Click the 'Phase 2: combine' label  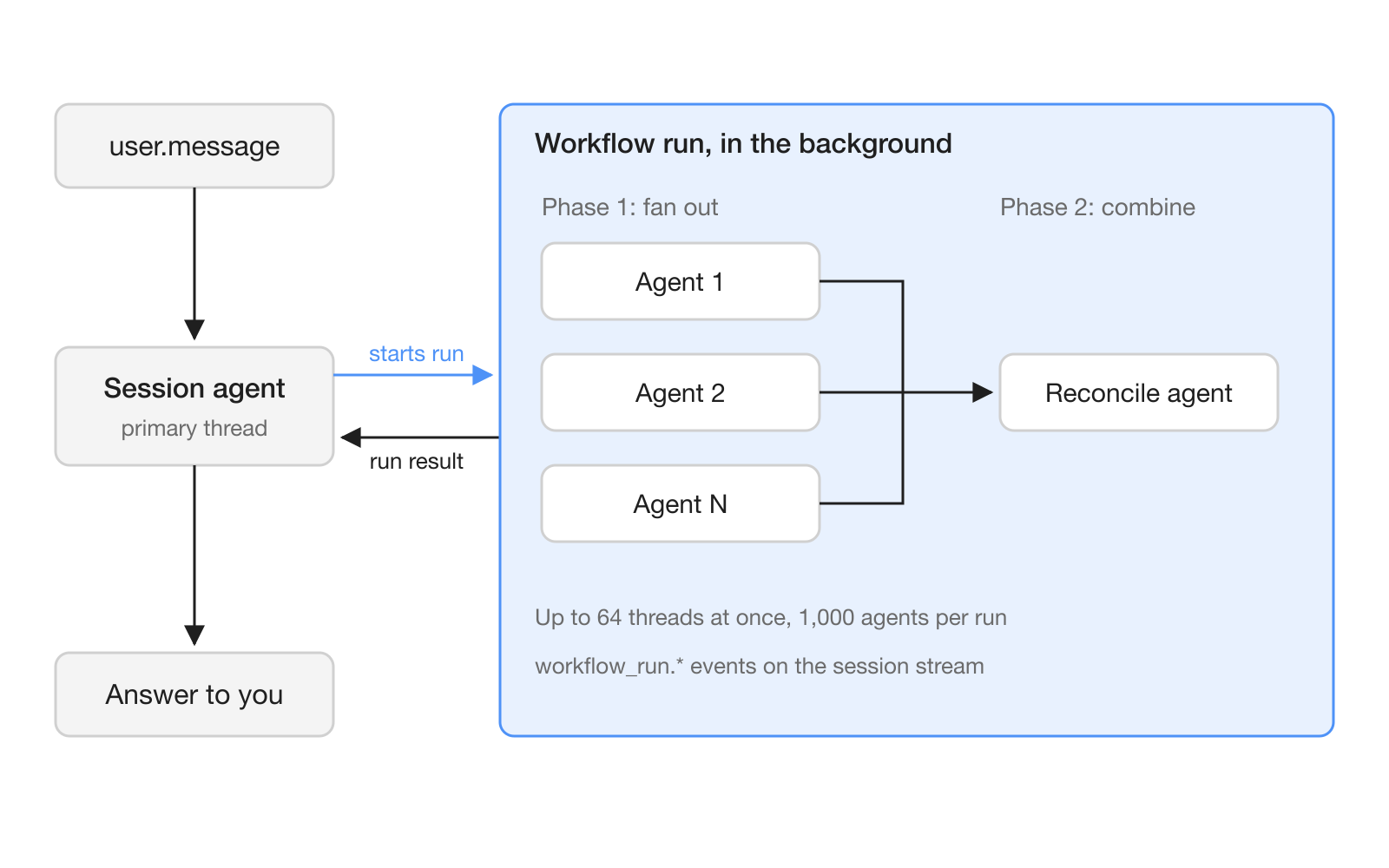1097,207
